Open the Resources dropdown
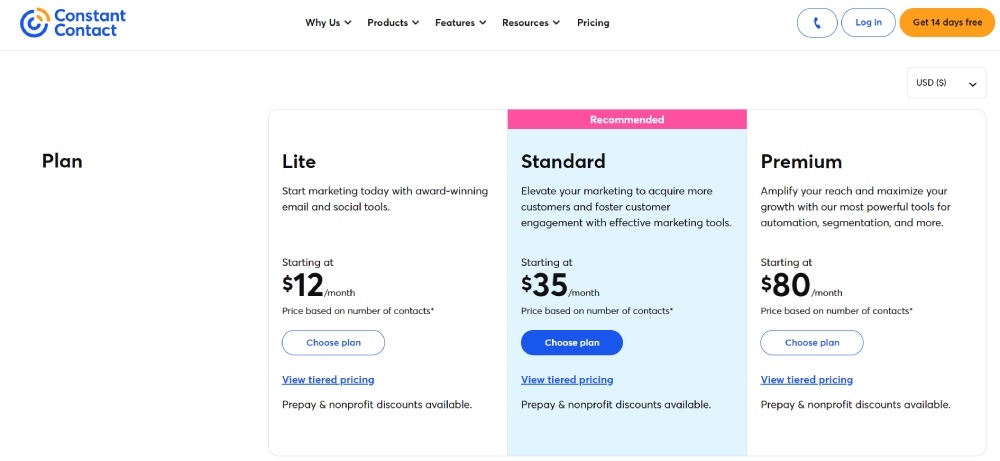 (531, 23)
